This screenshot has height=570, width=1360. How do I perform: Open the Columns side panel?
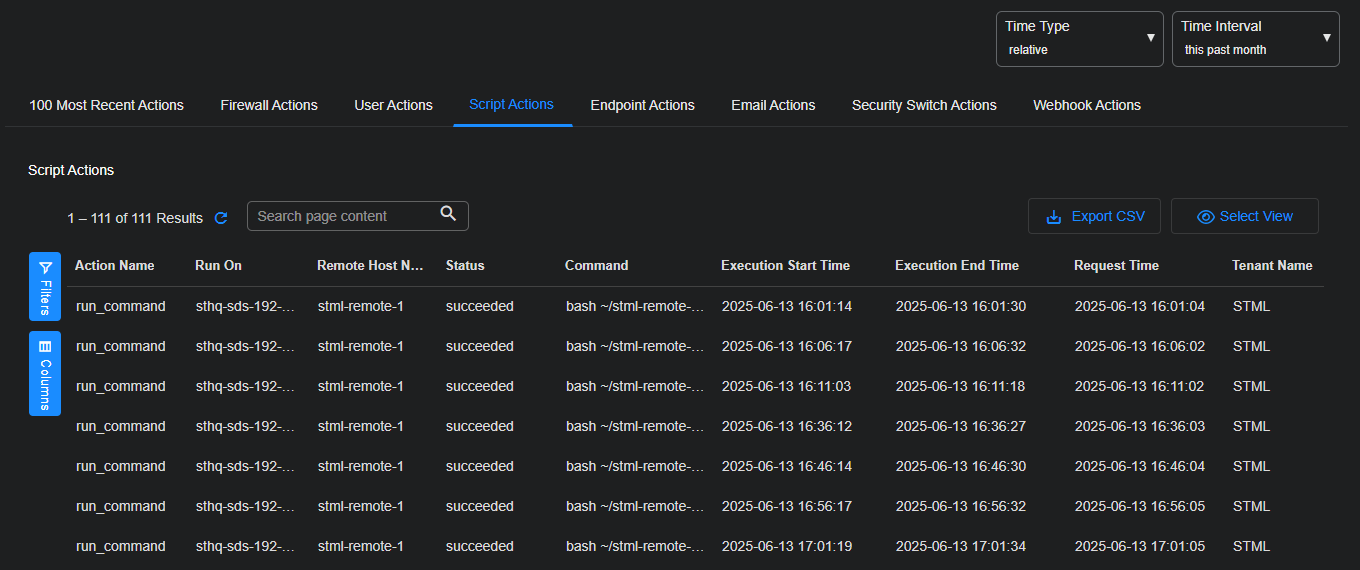pyautogui.click(x=45, y=373)
